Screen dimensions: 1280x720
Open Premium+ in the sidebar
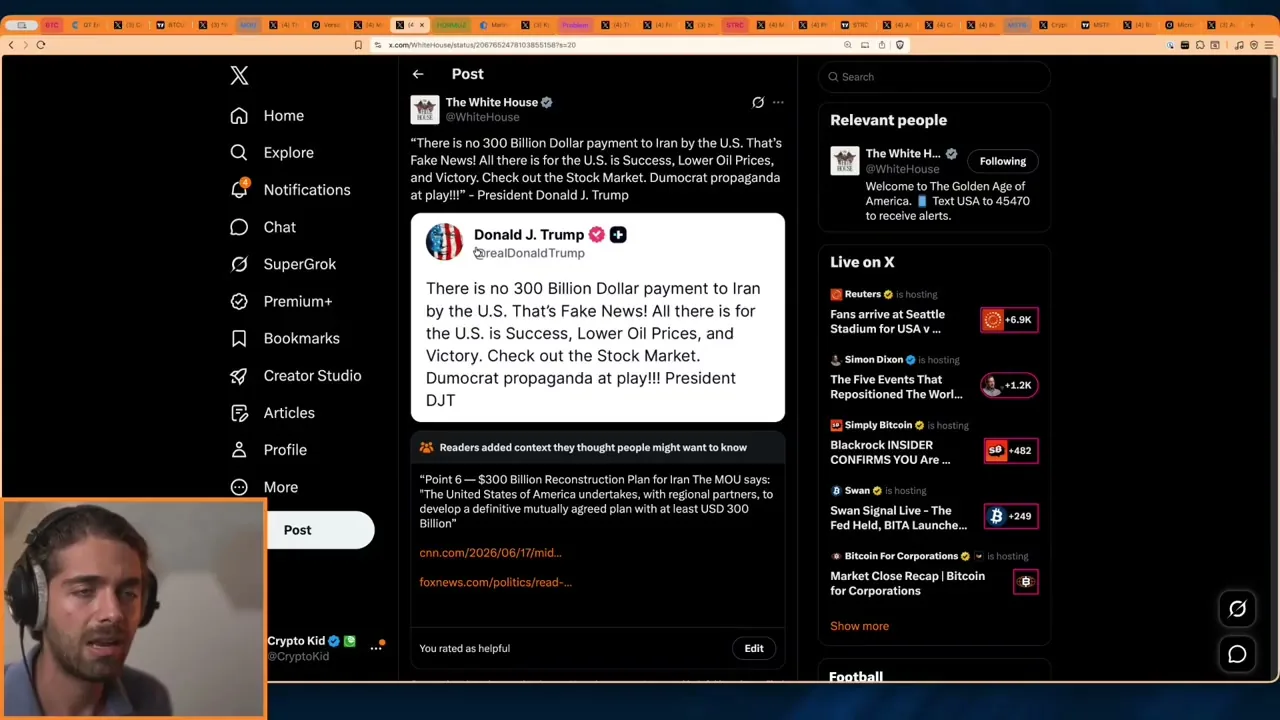(281, 301)
